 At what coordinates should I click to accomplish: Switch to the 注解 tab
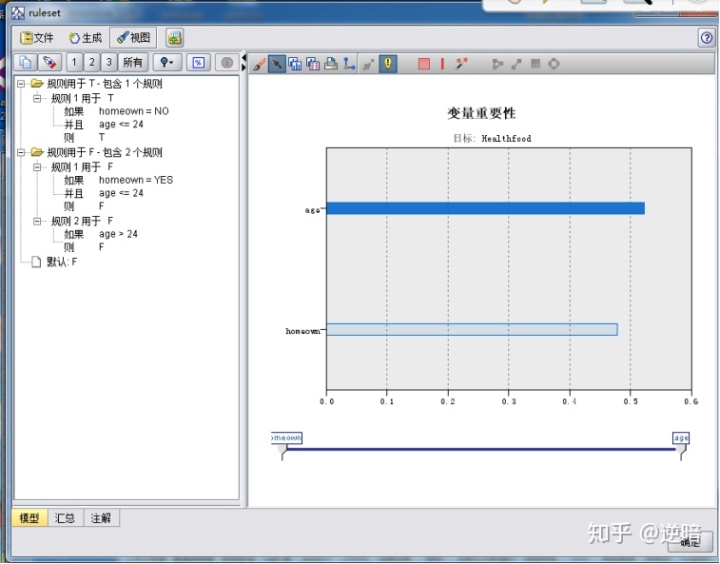pos(101,518)
